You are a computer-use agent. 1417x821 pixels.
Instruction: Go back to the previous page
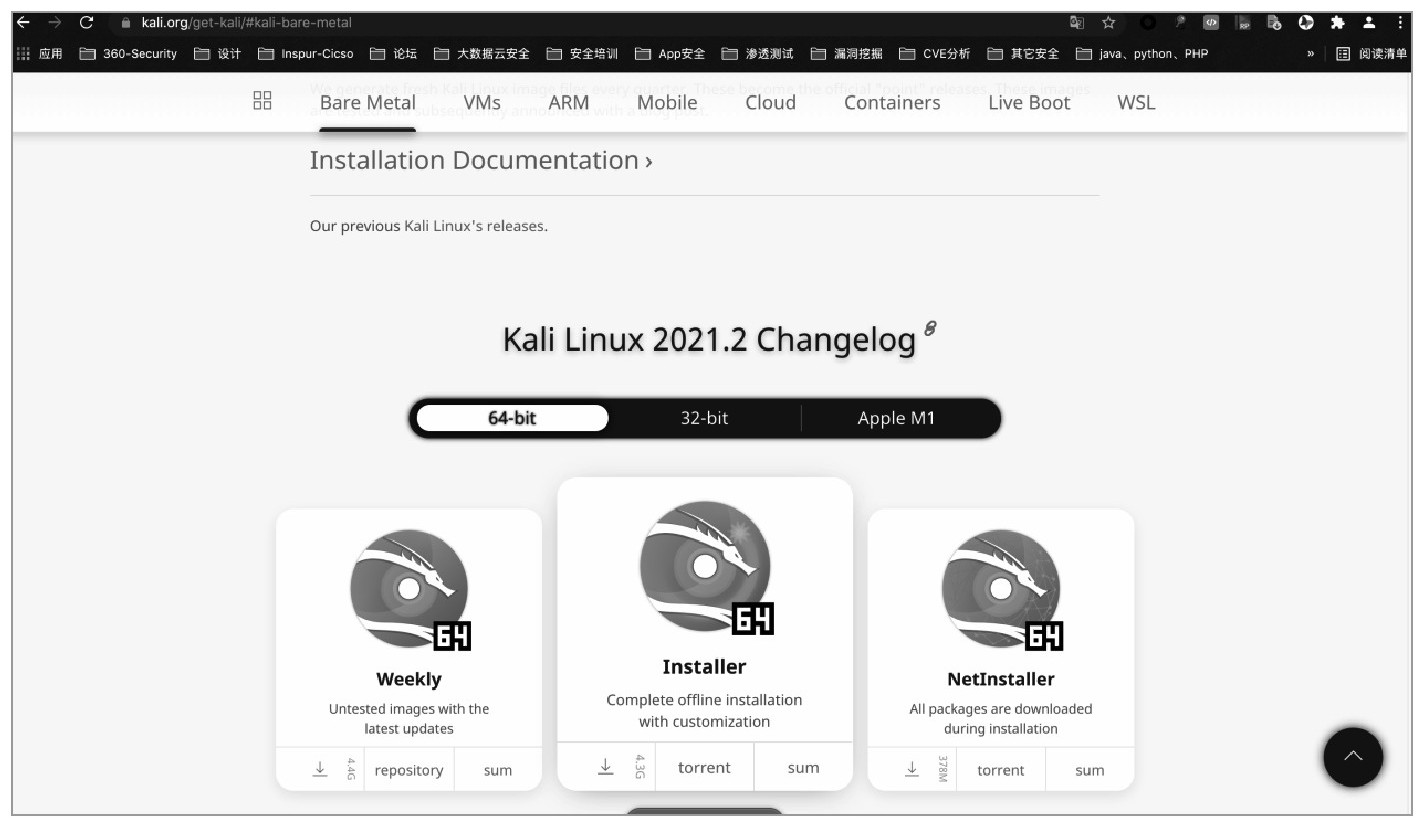[24, 22]
